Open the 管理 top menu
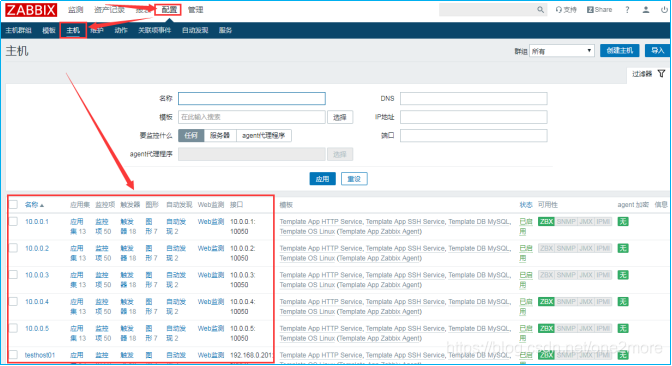This screenshot has height=366, width=672. click(195, 10)
